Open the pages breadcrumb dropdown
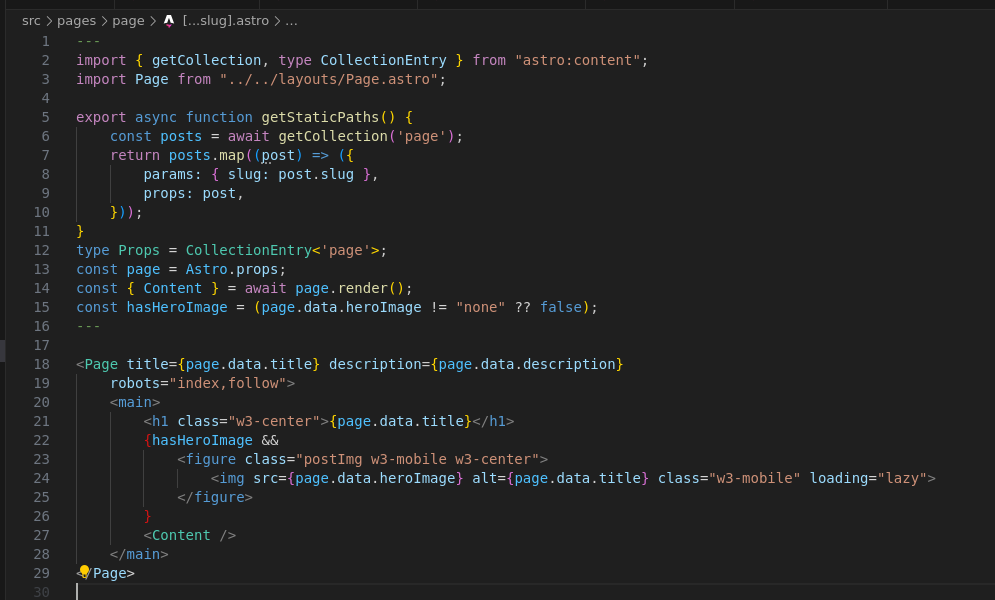The image size is (995, 600). click(x=76, y=20)
